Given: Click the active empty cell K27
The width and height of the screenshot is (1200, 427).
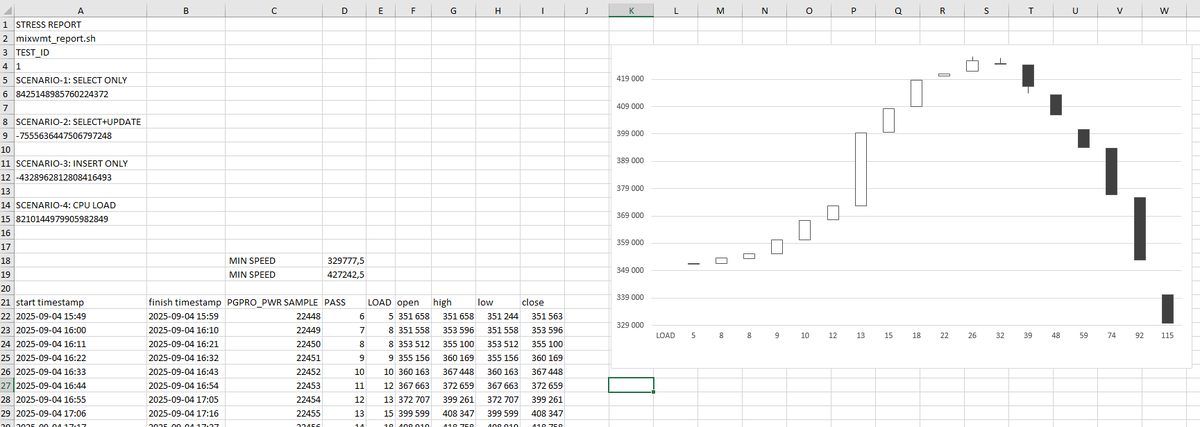Looking at the screenshot, I should click(631, 385).
